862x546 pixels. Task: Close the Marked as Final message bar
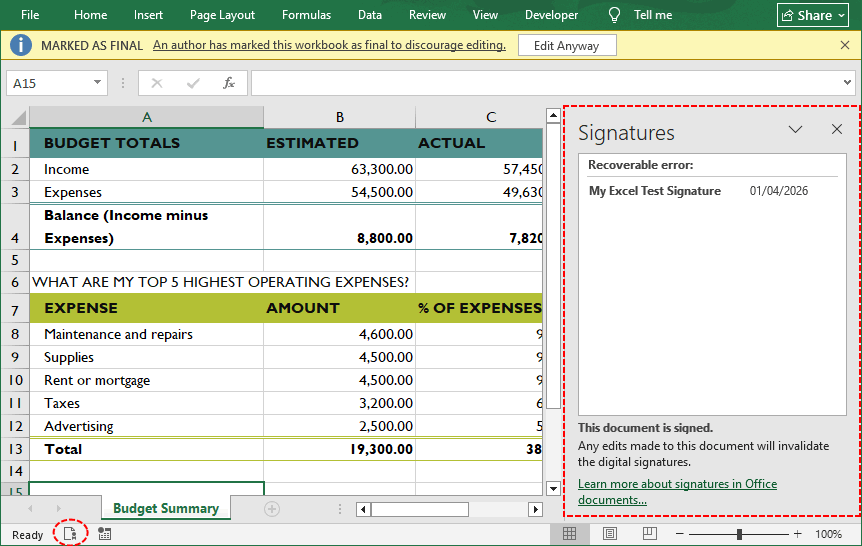coord(845,46)
